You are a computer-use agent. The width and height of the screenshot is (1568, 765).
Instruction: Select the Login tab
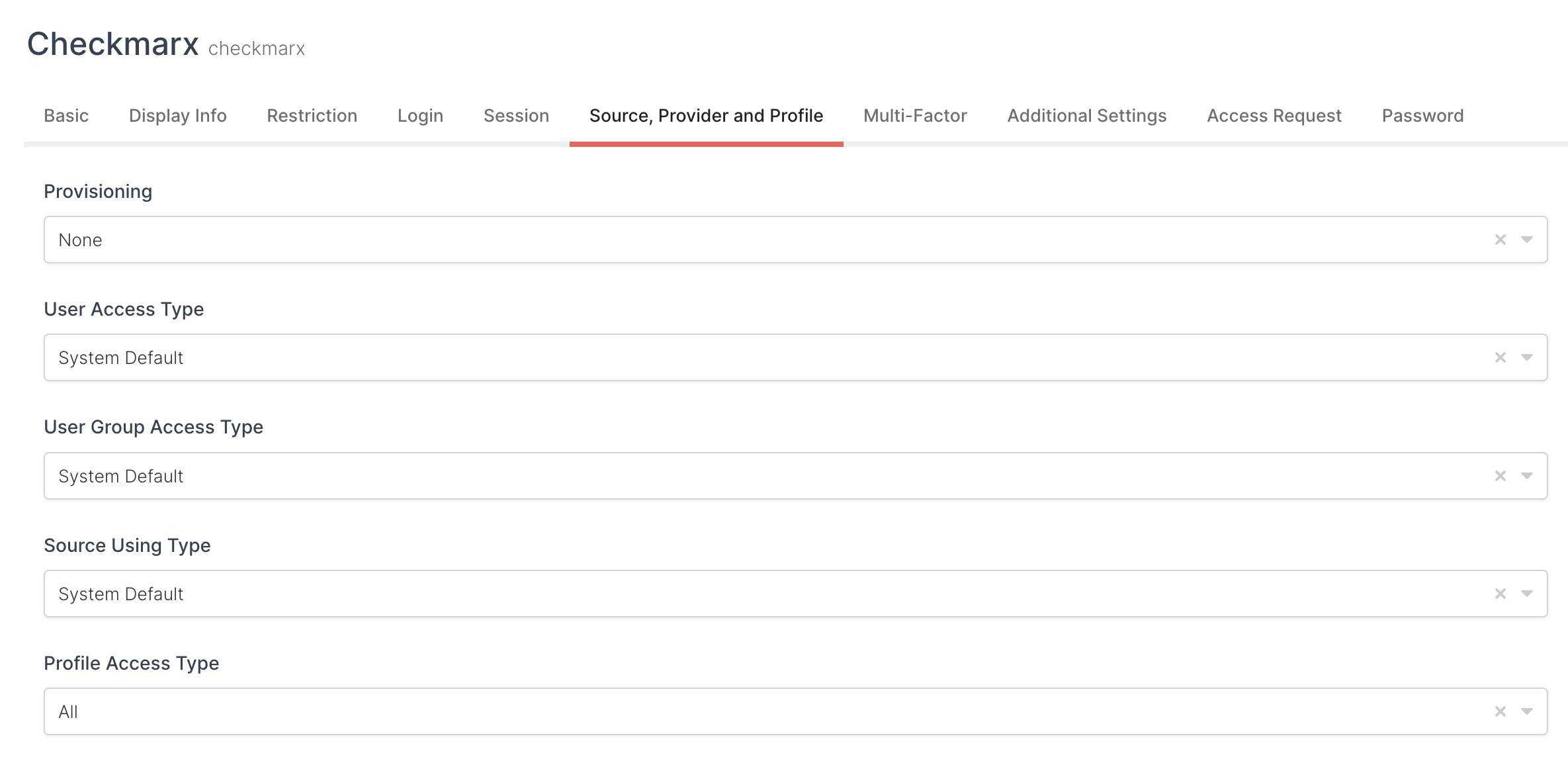pos(420,116)
